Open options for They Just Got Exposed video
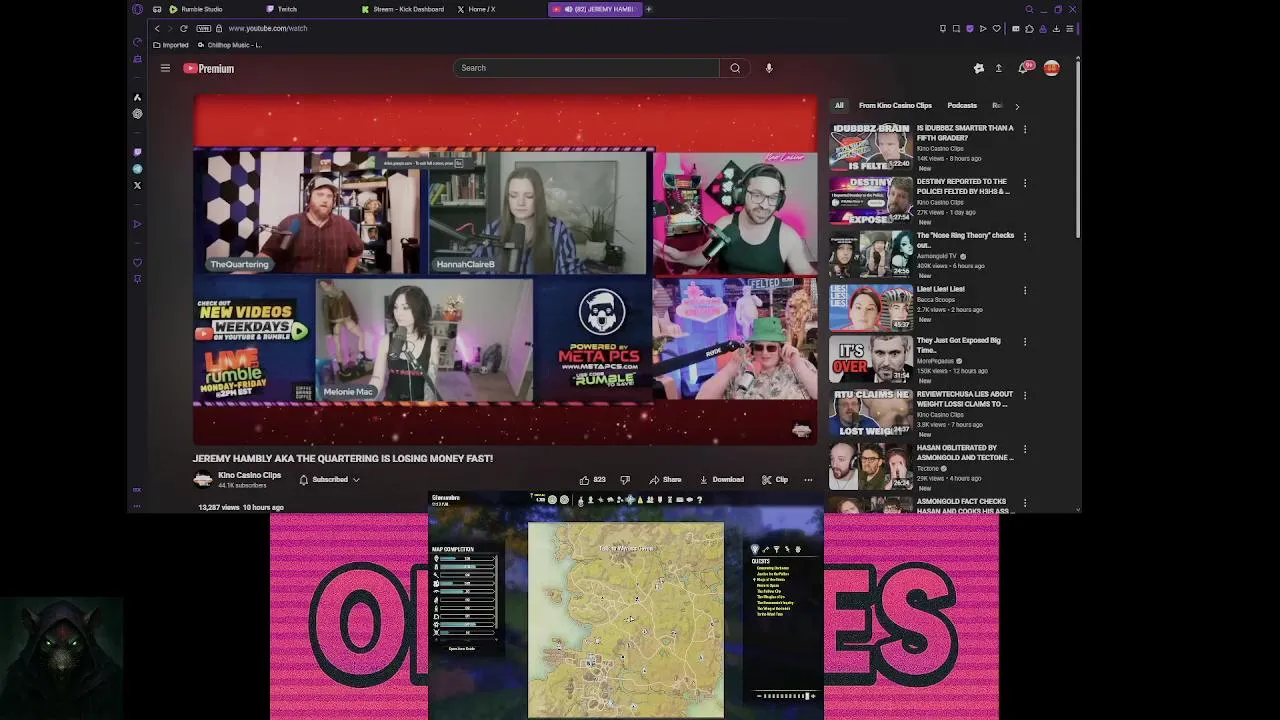This screenshot has height=720, width=1280. (x=1025, y=342)
